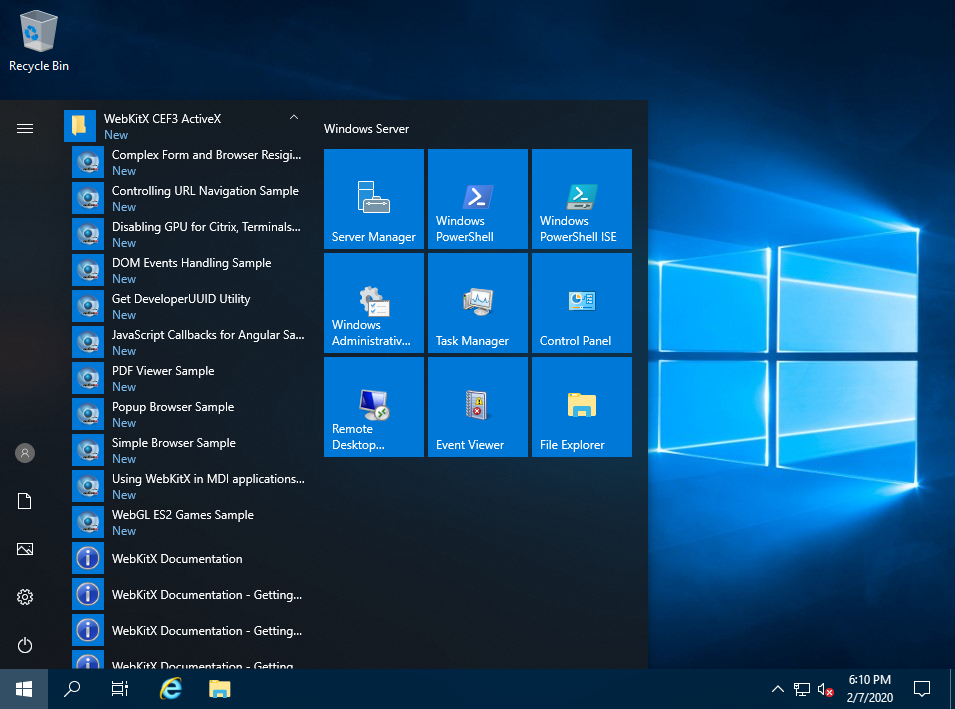Screen dimensions: 955x709
Task: Open Using WebKitX in MDI applications entry
Action: coord(189,485)
